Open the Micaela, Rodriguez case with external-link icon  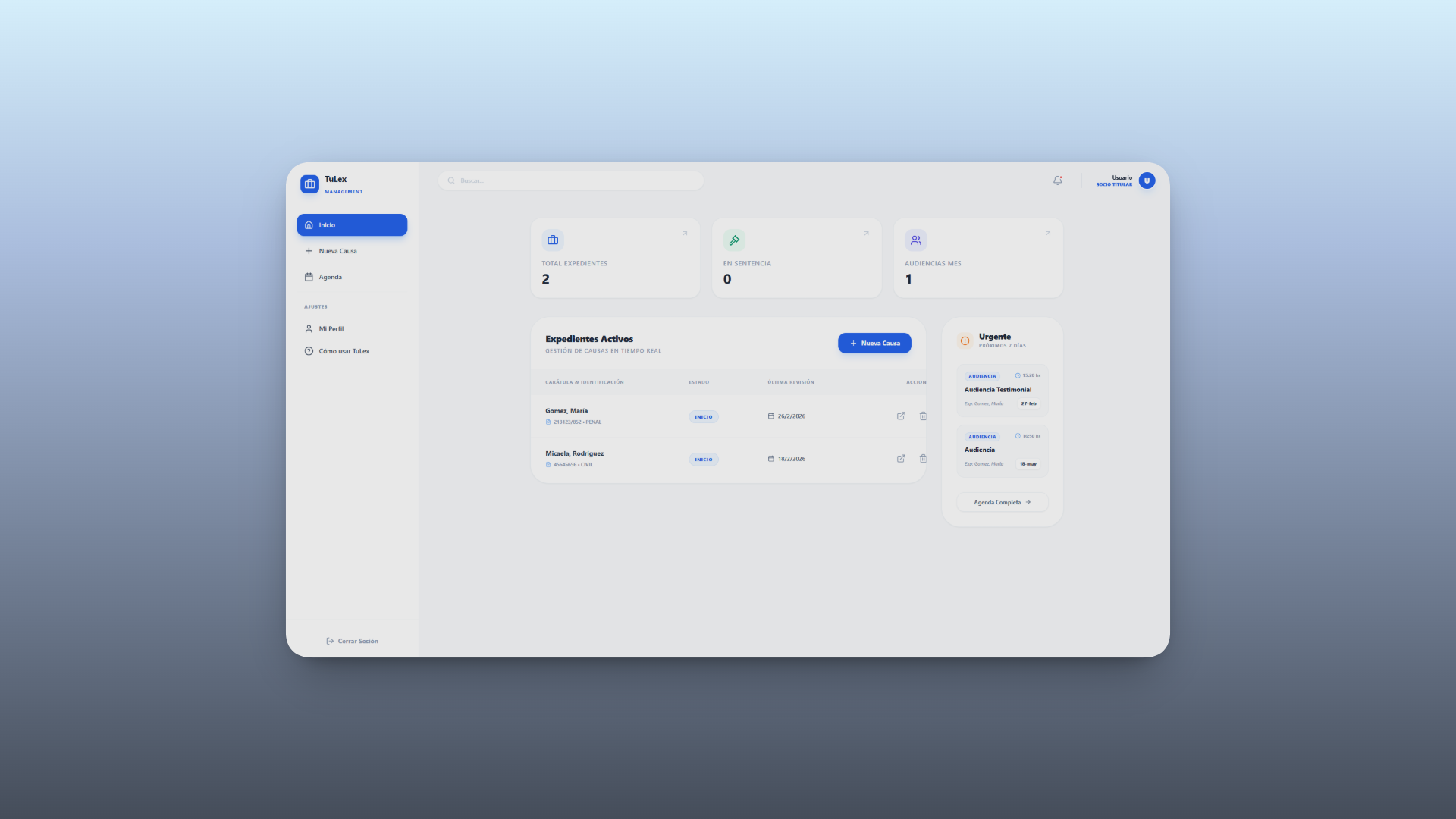pos(901,459)
